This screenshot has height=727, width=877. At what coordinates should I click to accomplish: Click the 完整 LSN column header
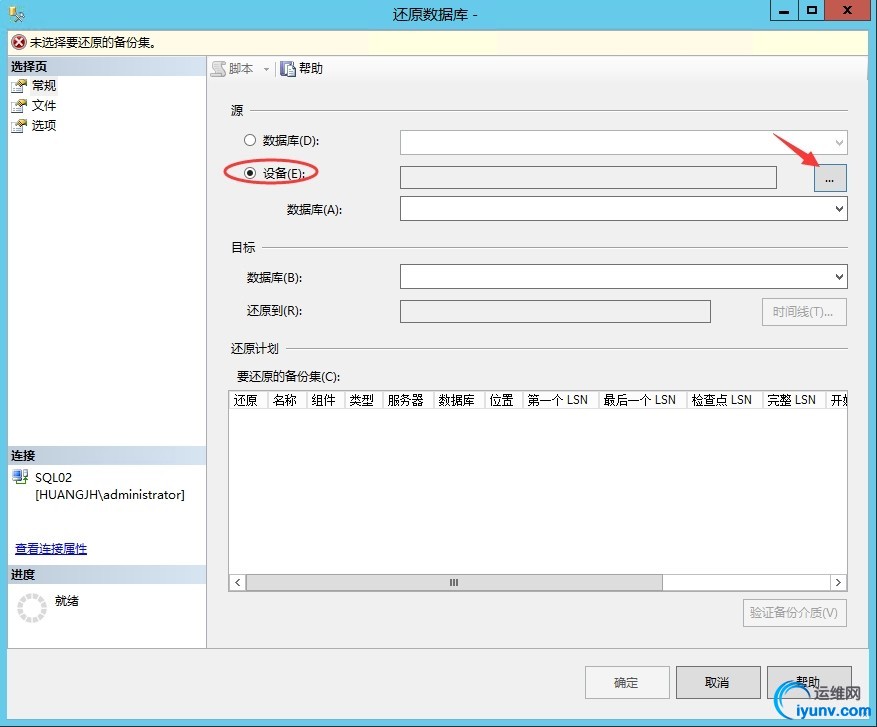coord(794,400)
